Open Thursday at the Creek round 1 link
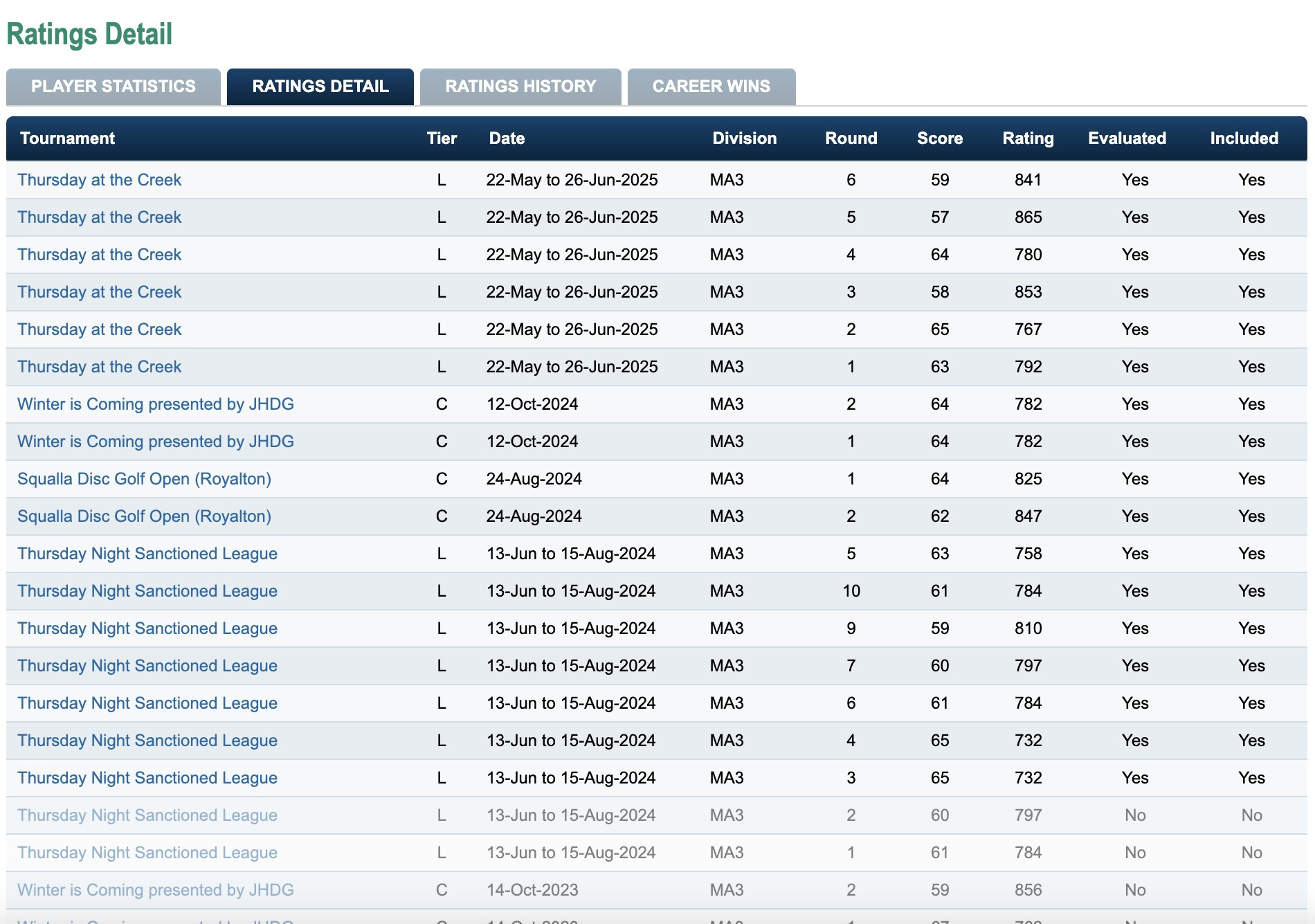This screenshot has width=1315, height=924. 99,367
